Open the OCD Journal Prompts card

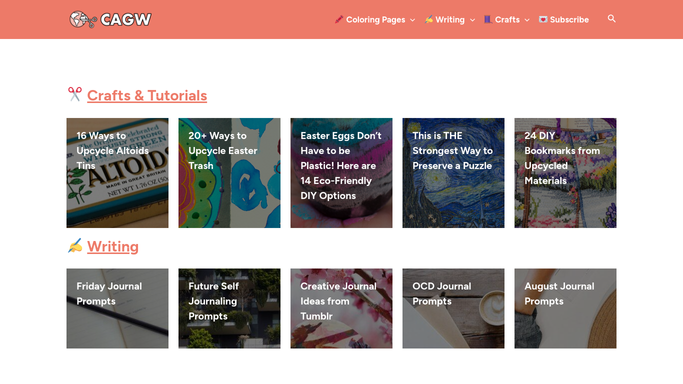click(x=453, y=308)
